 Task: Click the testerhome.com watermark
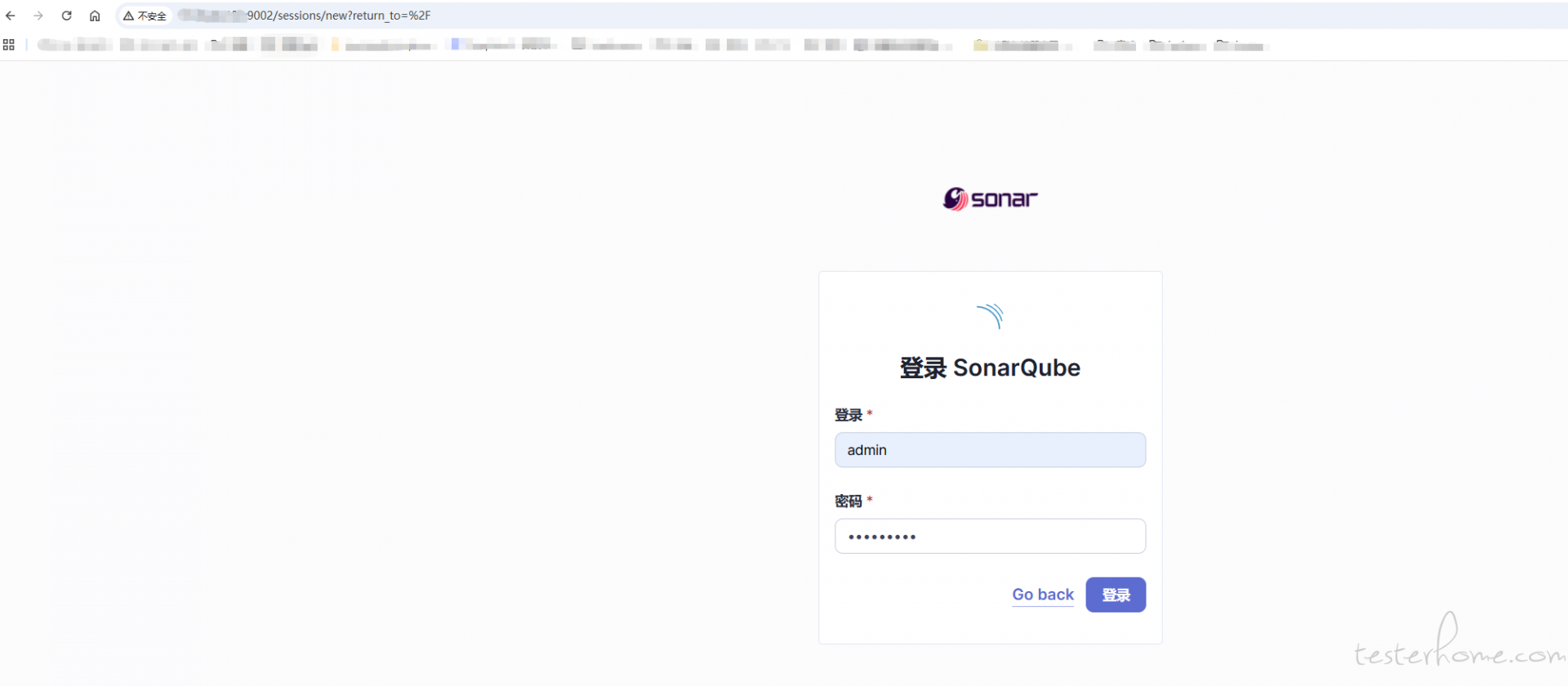[x=1458, y=649]
